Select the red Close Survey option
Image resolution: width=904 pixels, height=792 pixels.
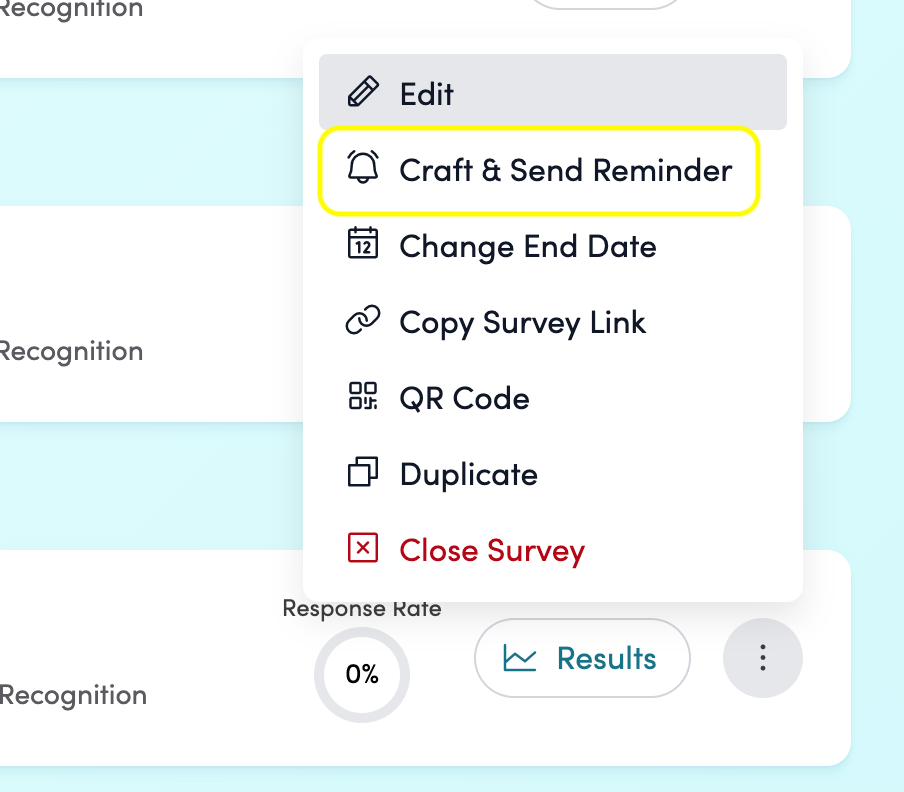coord(491,550)
